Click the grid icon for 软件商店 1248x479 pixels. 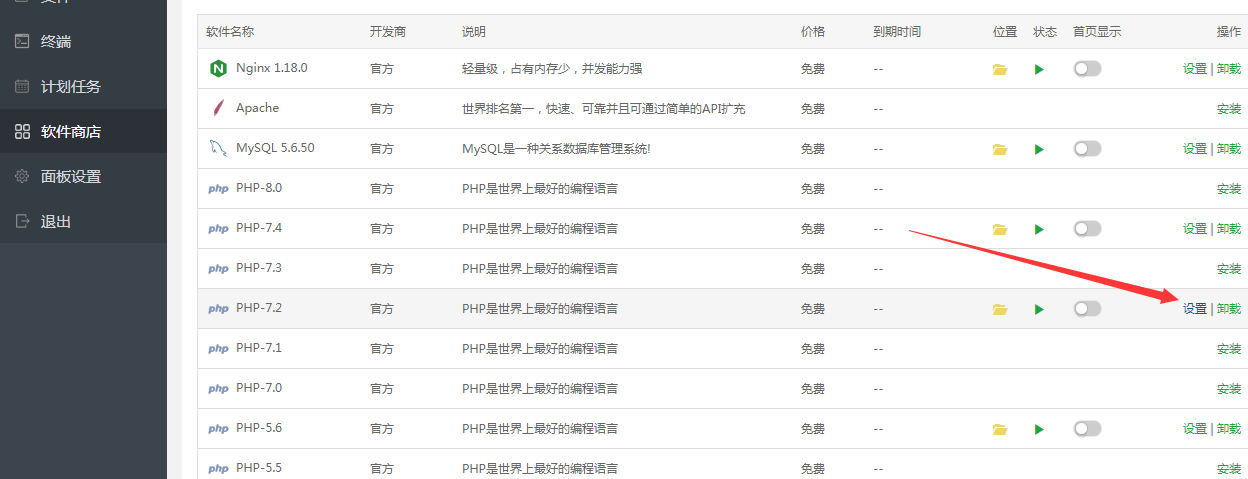[22, 131]
